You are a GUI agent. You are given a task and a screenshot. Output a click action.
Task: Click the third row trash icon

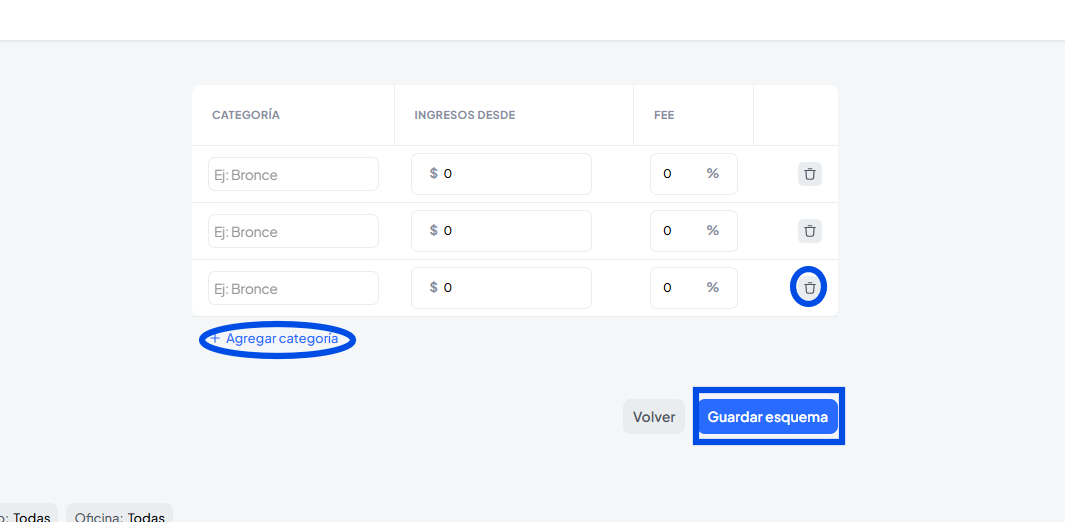[x=810, y=288]
